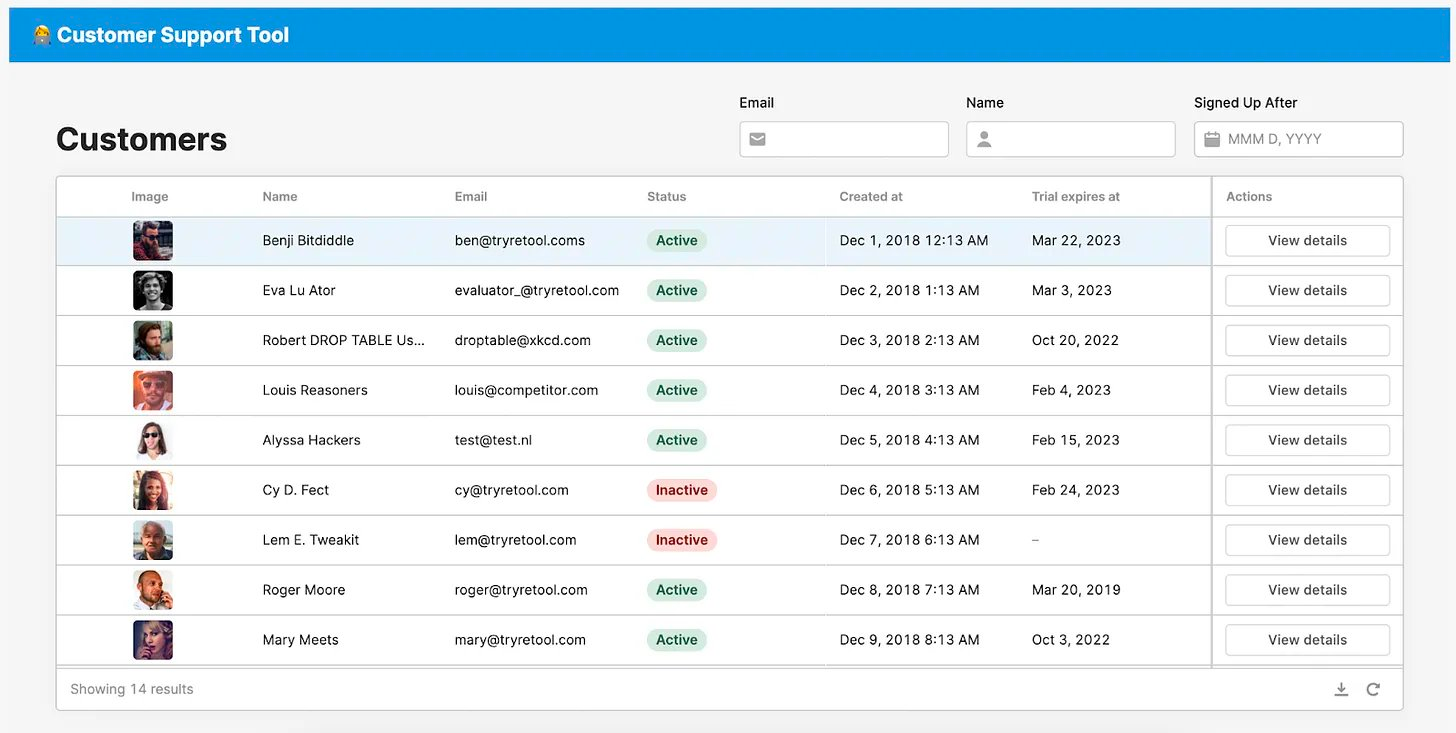
Task: Click the date Dec 6, 2018 5:13 AM
Action: click(x=909, y=491)
